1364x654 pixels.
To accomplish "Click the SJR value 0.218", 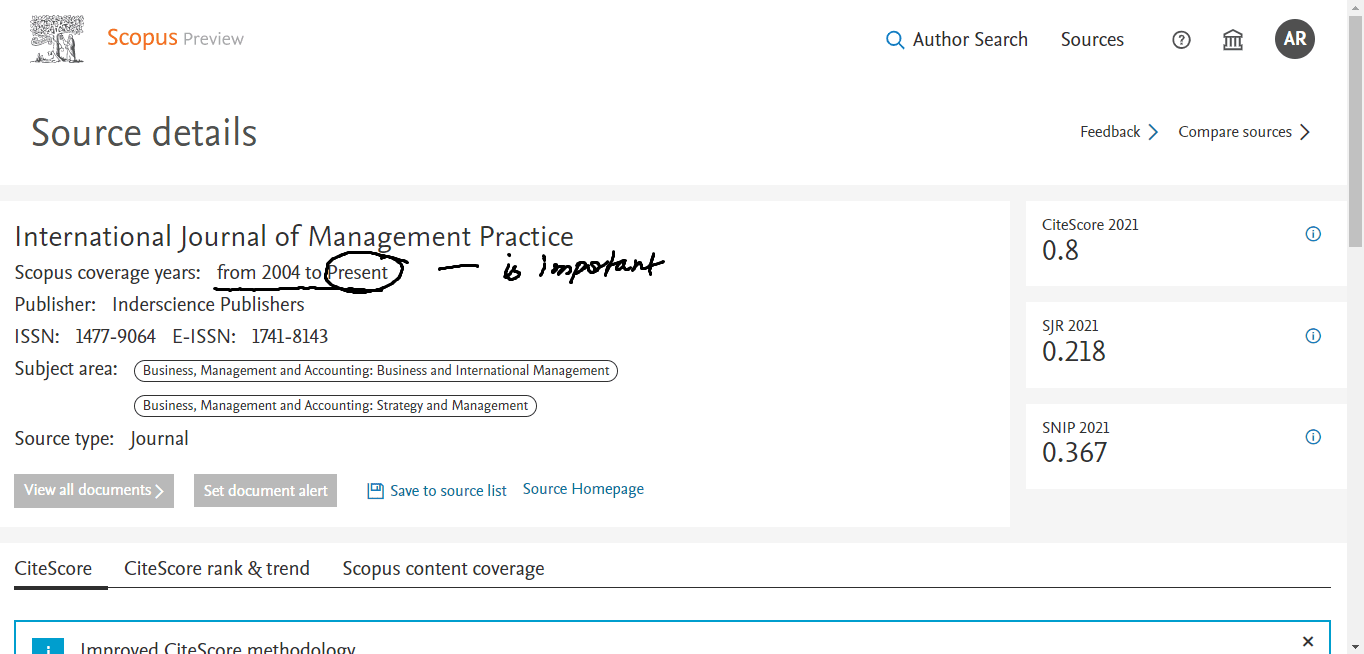I will 1074,351.
